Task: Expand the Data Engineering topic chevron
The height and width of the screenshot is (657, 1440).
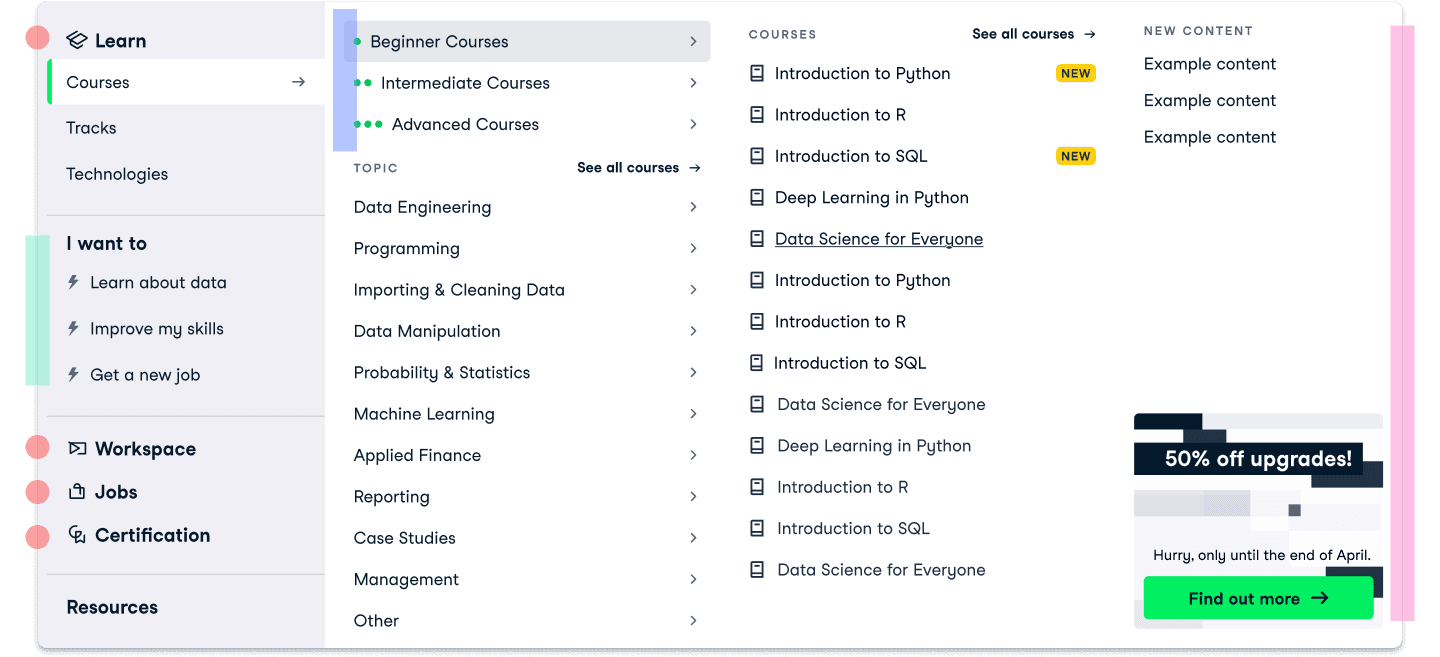Action: [693, 207]
